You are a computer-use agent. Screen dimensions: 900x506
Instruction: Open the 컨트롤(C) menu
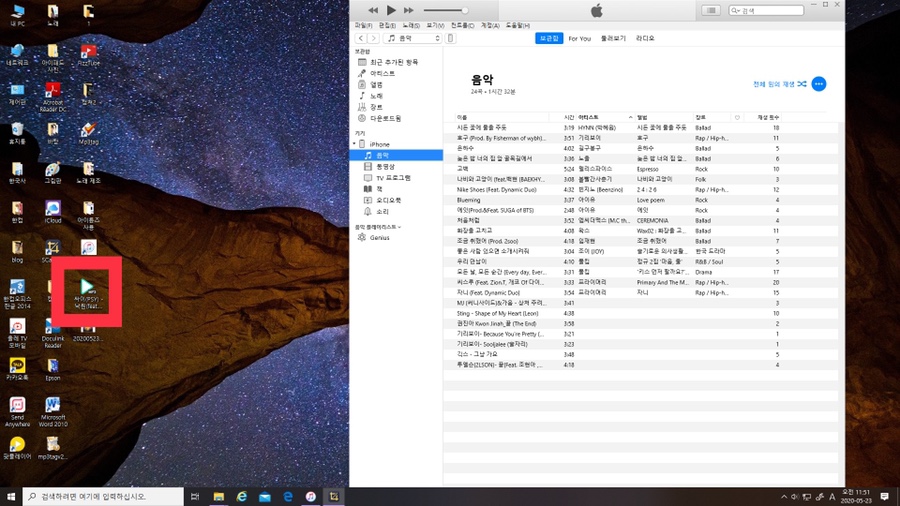click(x=463, y=25)
